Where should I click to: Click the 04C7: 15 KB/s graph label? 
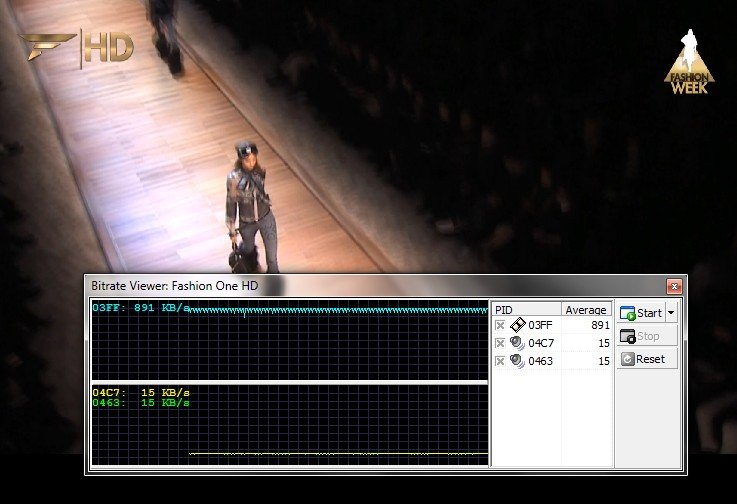[141, 393]
